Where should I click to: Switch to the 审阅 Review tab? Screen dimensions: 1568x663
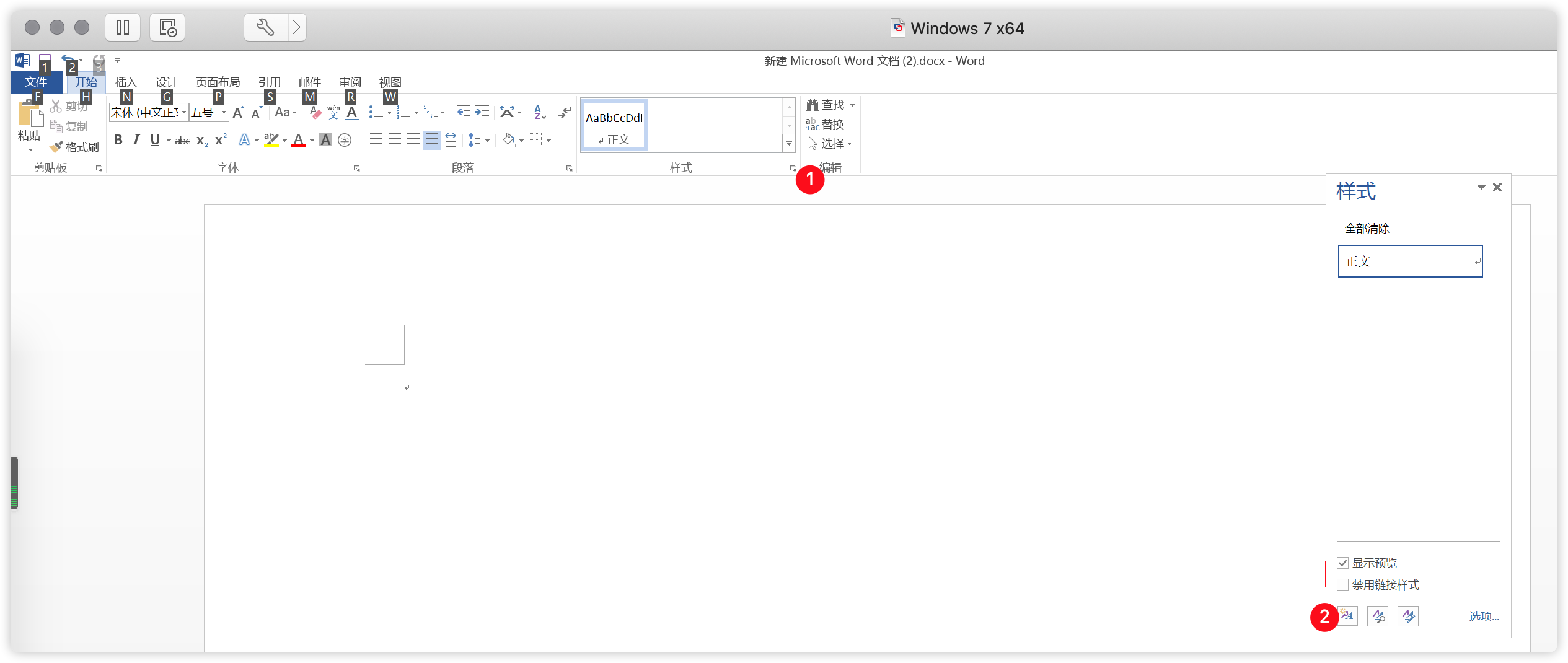[x=350, y=82]
